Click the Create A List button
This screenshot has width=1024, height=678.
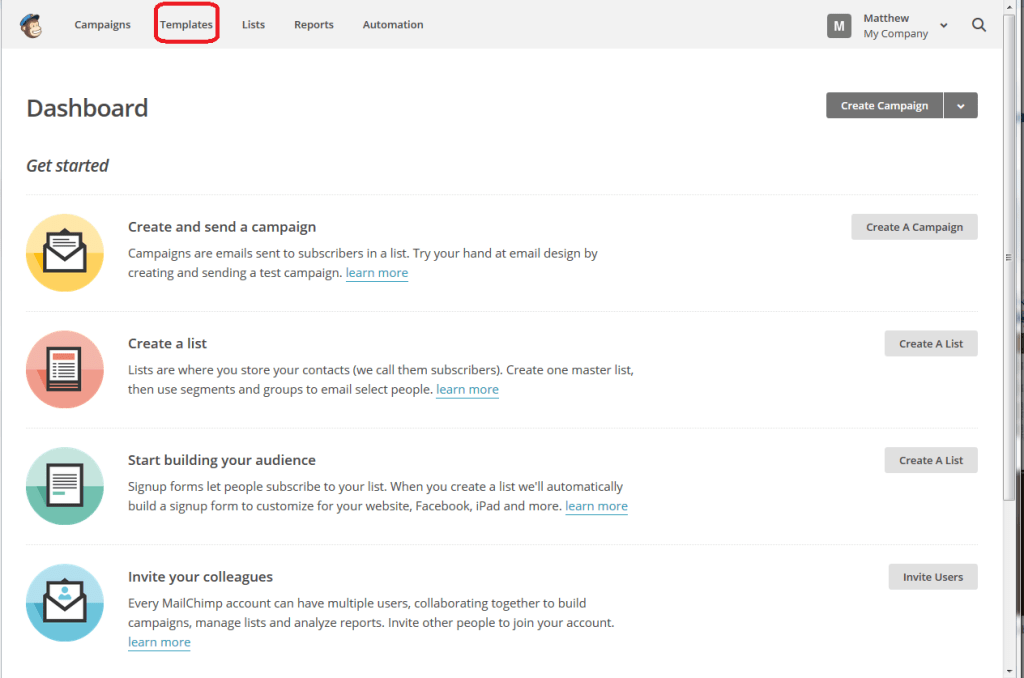931,343
